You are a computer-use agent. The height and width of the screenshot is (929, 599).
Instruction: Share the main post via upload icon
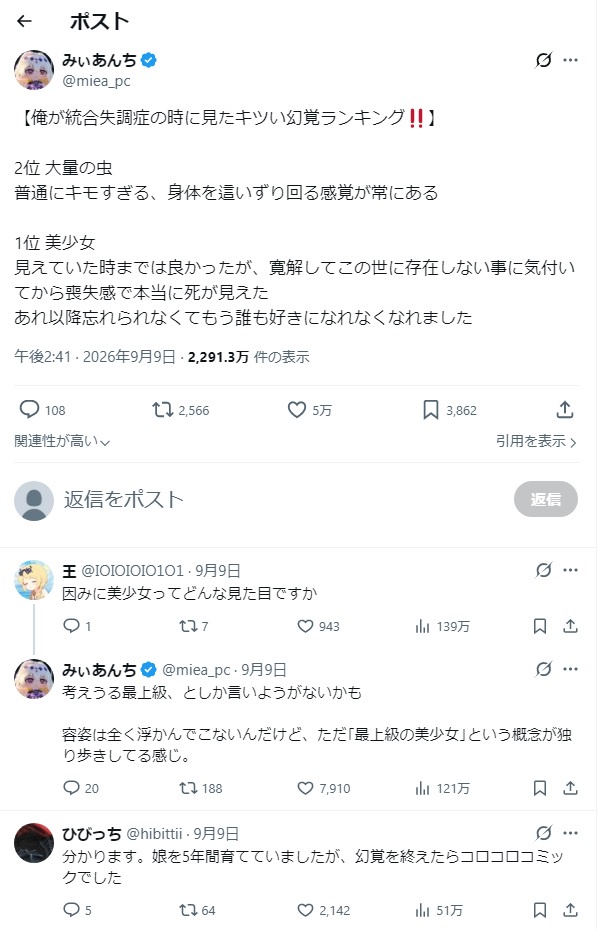[x=565, y=409]
